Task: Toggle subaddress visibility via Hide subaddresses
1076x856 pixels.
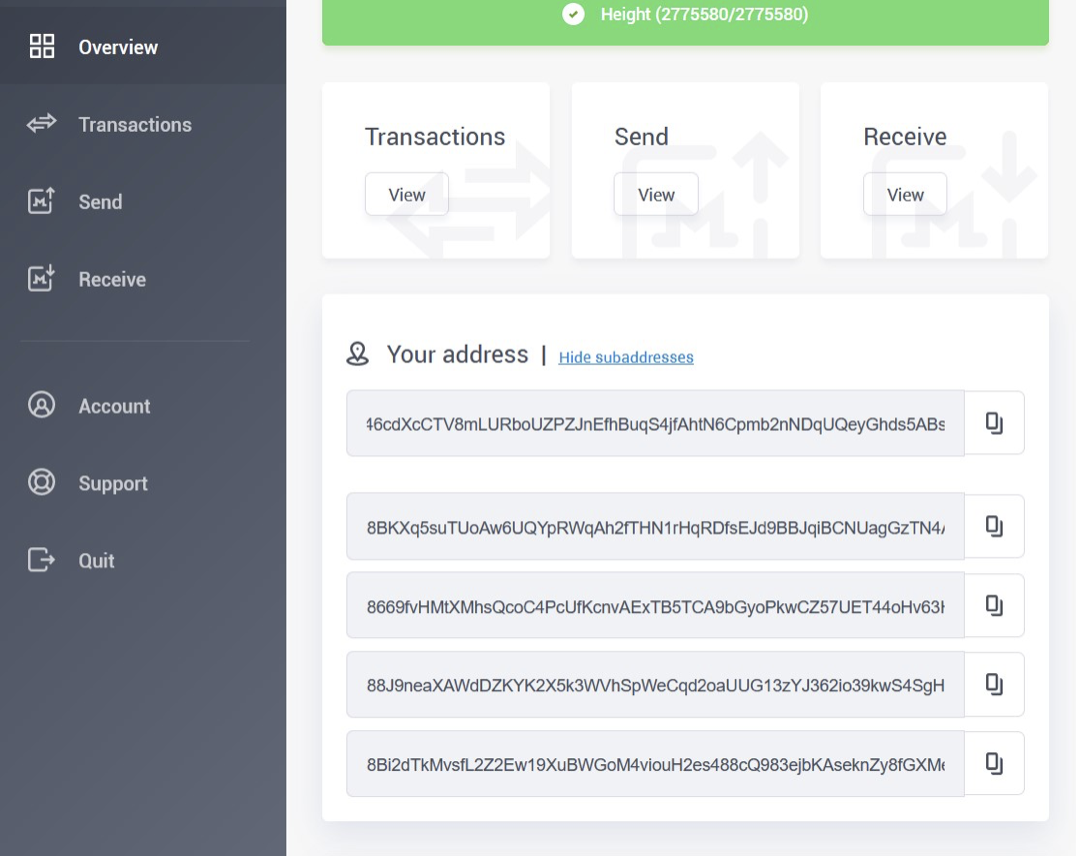Action: pyautogui.click(x=626, y=356)
